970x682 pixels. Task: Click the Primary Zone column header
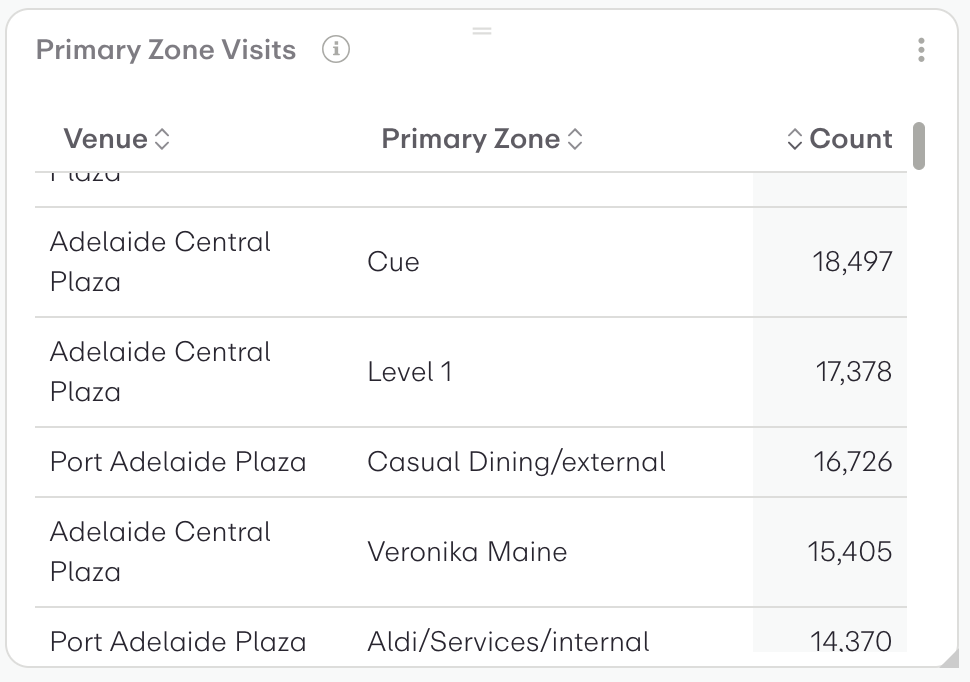pos(471,139)
